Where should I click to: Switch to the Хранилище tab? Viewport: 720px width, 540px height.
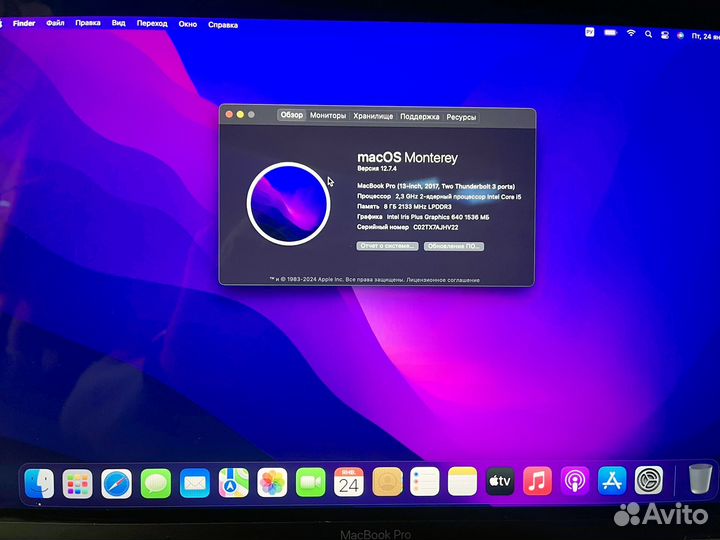[x=373, y=116]
